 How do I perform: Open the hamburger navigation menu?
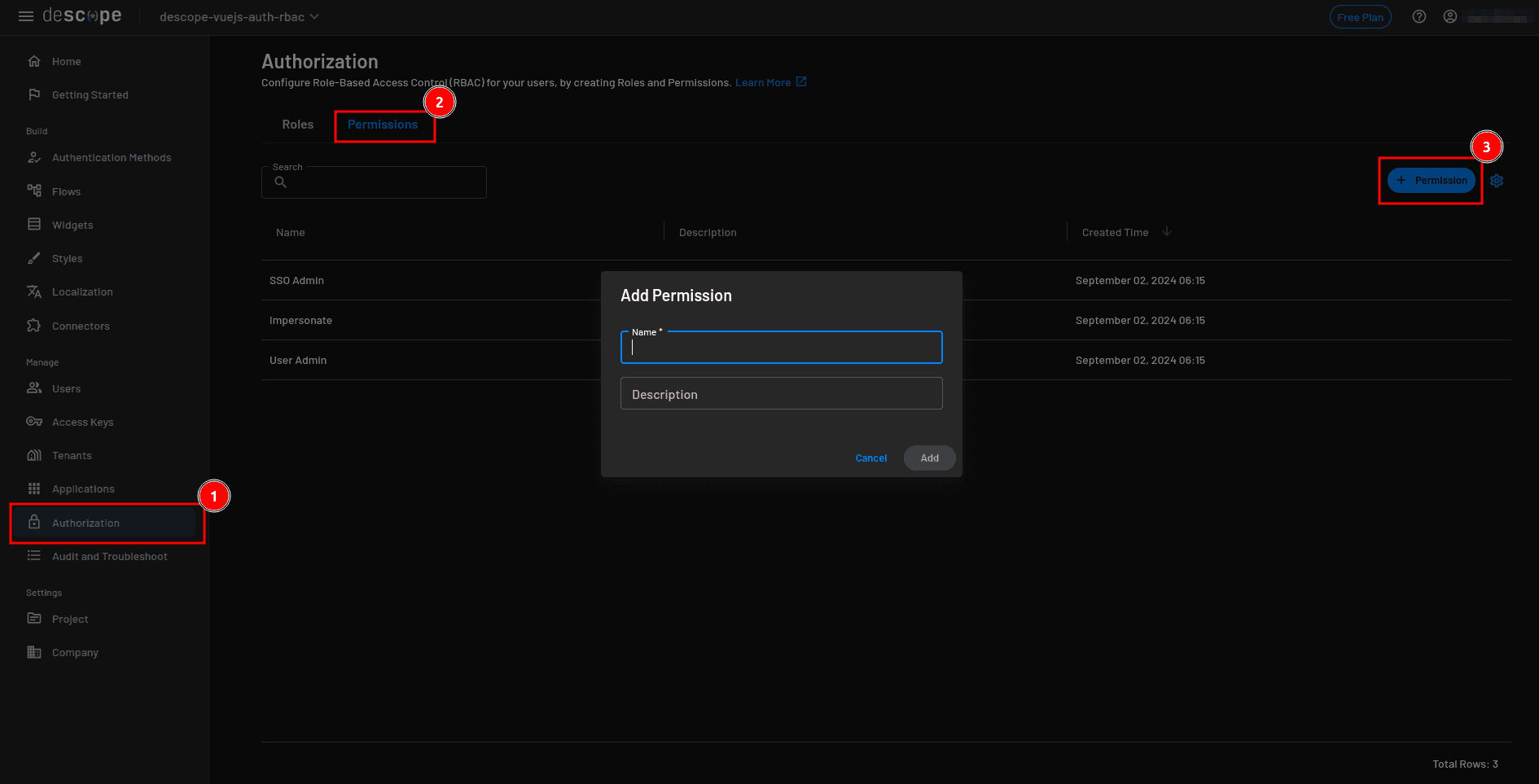(x=26, y=16)
